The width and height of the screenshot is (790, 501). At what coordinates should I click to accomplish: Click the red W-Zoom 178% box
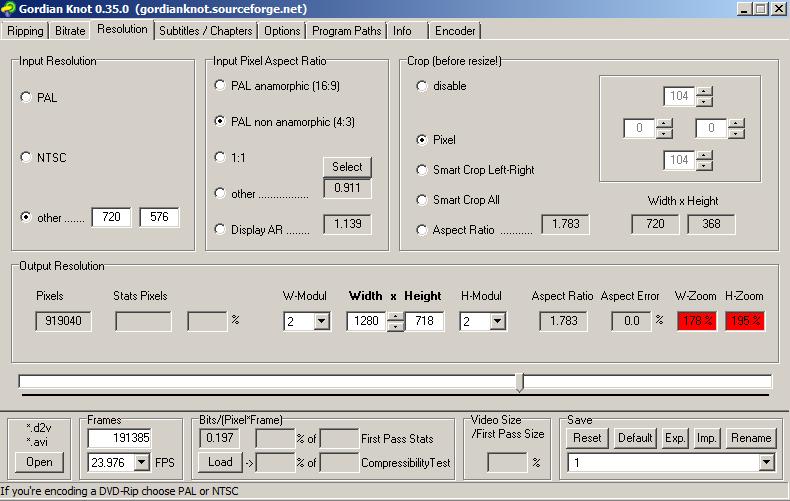[x=697, y=321]
